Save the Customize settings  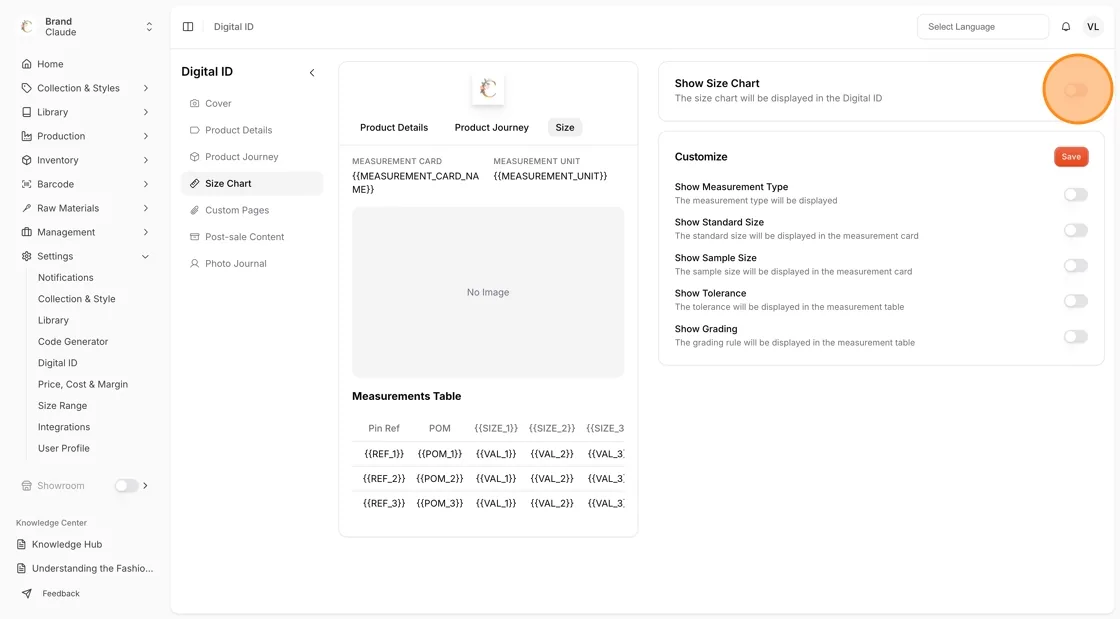(x=1071, y=157)
